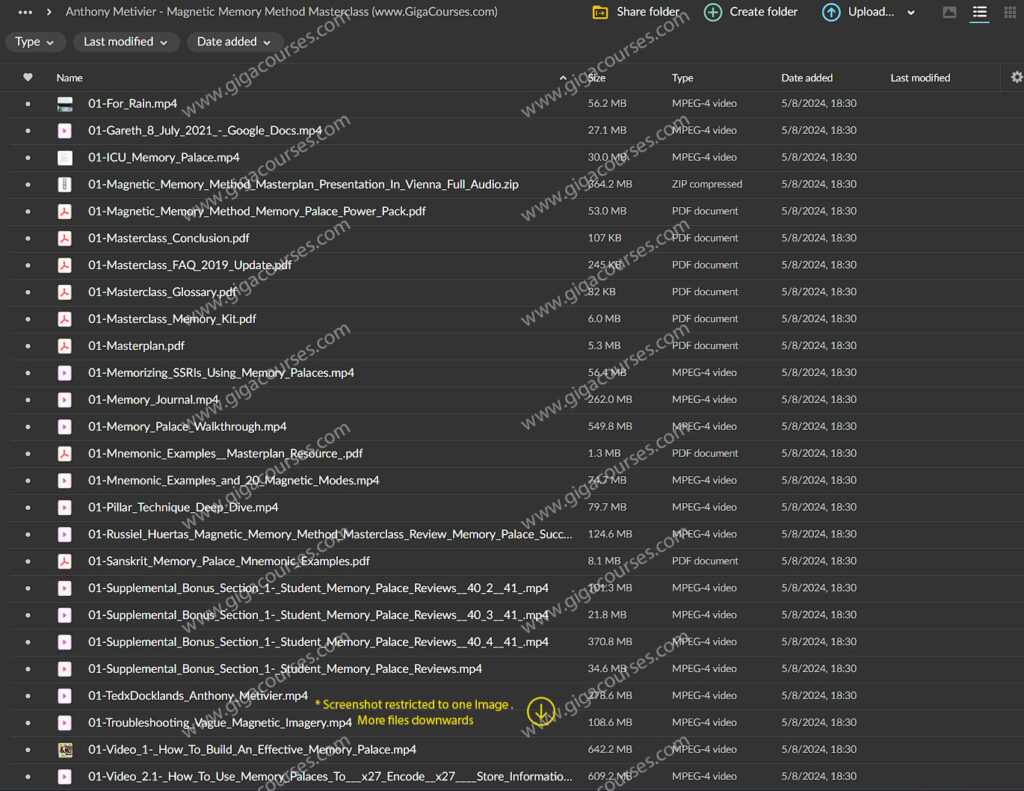Open the column settings gear
Screen dimensions: 1024x791
click(1016, 77)
